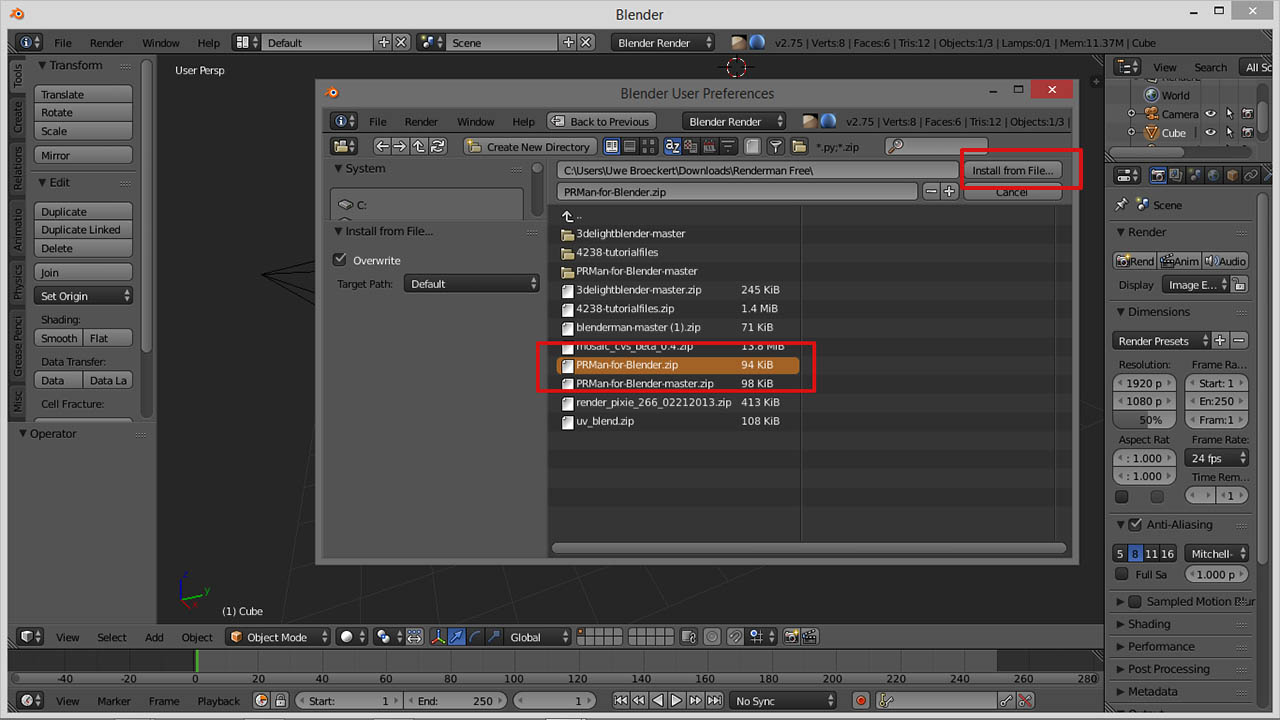Screen dimensions: 1280x720
Task: Go to parent directory arrow icon
Action: [x=418, y=146]
